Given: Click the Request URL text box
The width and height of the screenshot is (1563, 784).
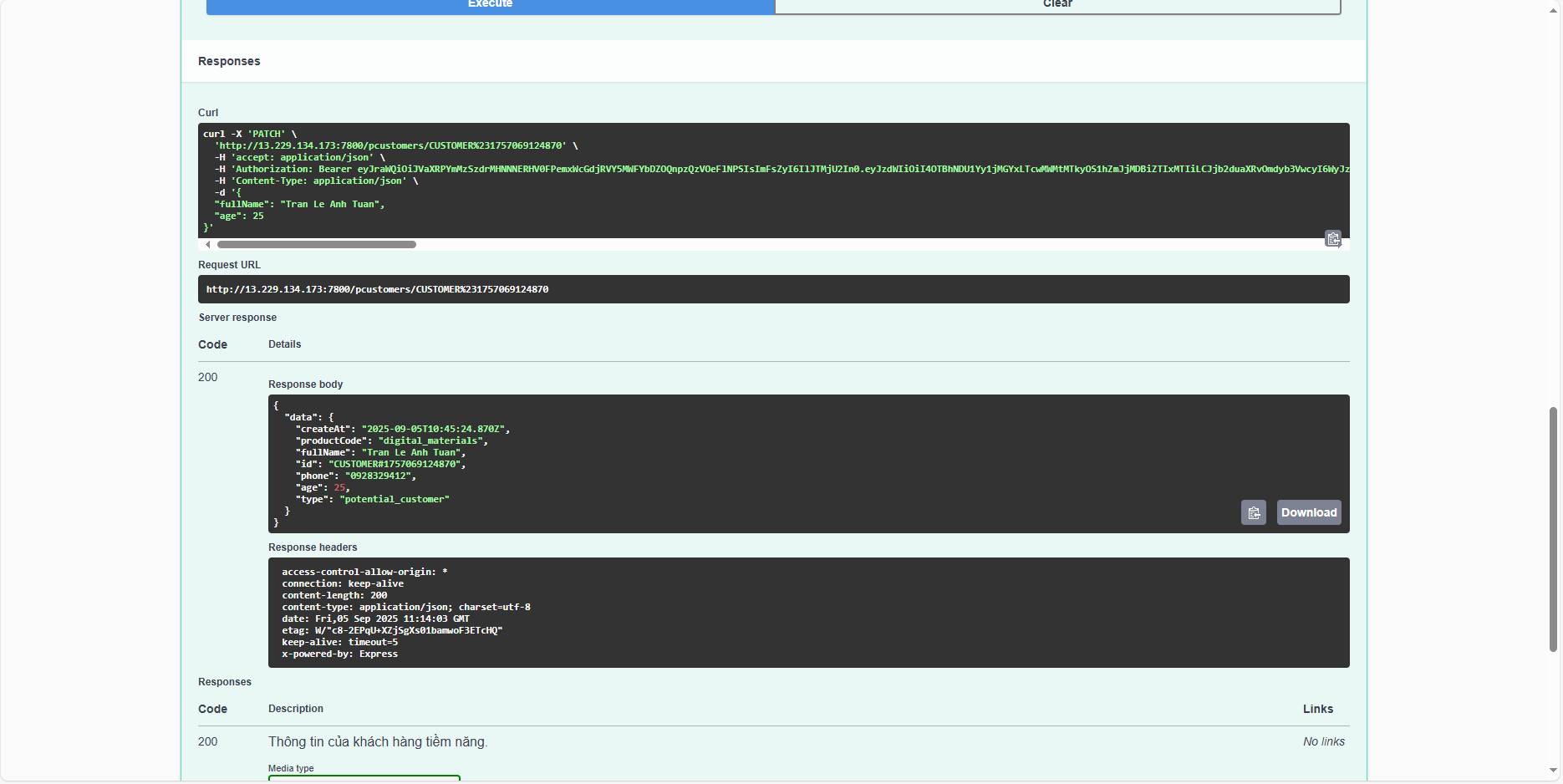Looking at the screenshot, I should (x=773, y=289).
